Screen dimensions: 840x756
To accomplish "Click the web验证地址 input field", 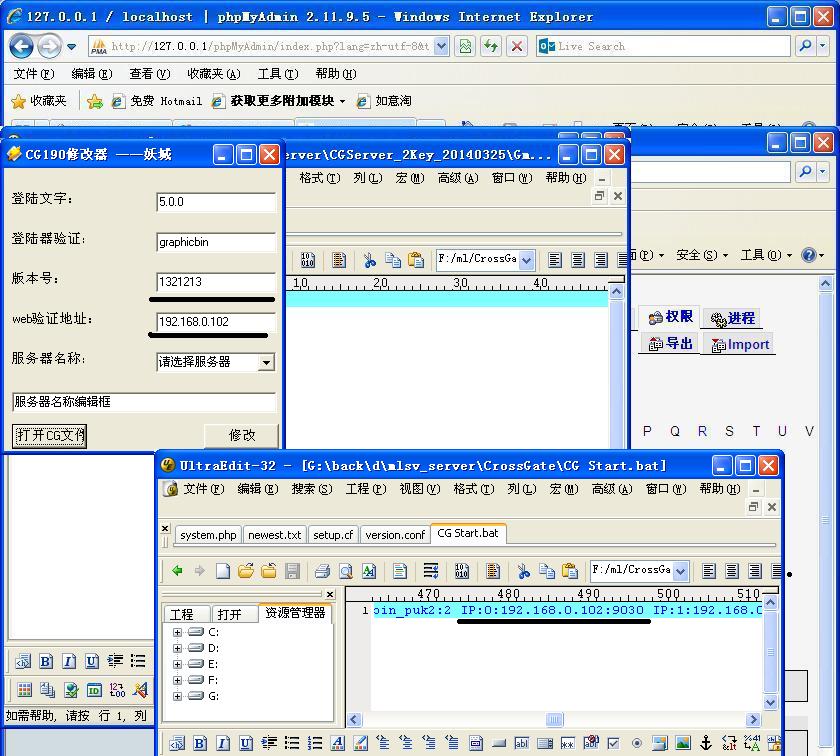I will click(x=216, y=322).
